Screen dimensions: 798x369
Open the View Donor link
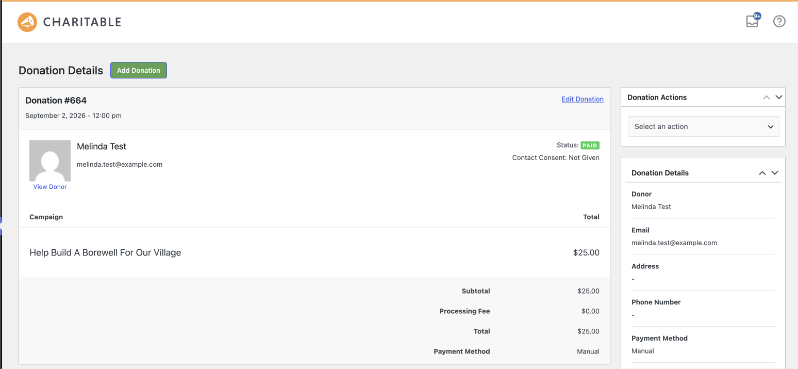pyautogui.click(x=50, y=187)
